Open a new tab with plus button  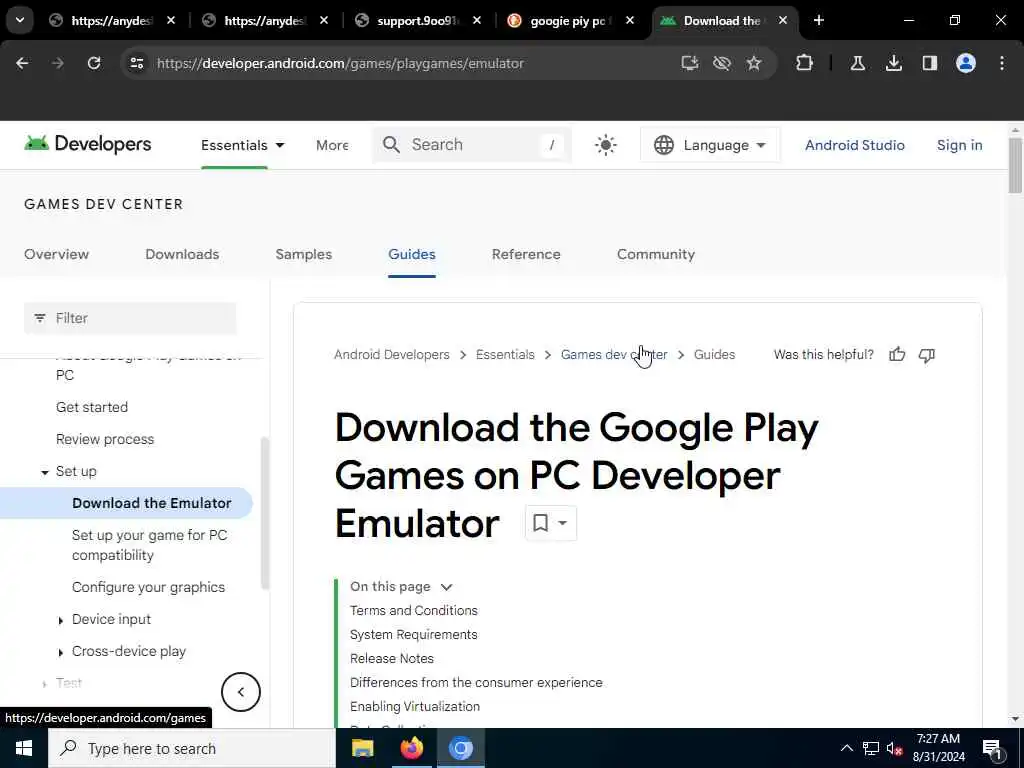click(819, 21)
